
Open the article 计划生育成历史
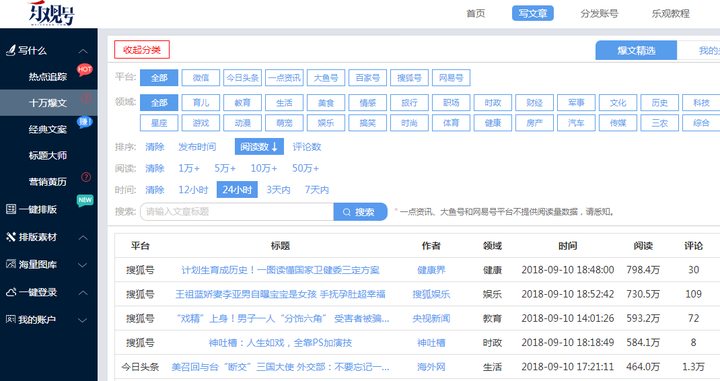pyautogui.click(x=281, y=270)
